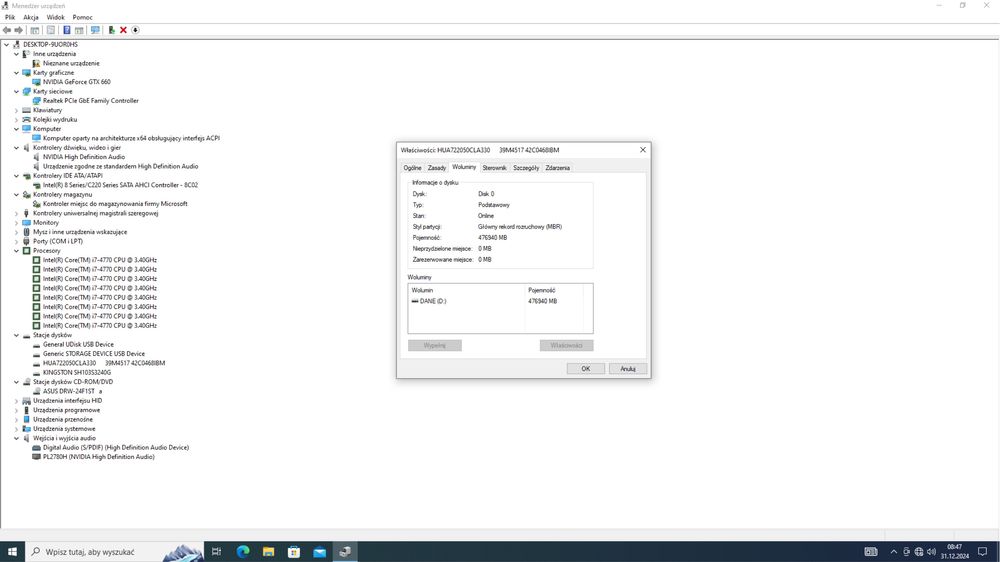Click the red X uninstall device icon

pos(123,30)
